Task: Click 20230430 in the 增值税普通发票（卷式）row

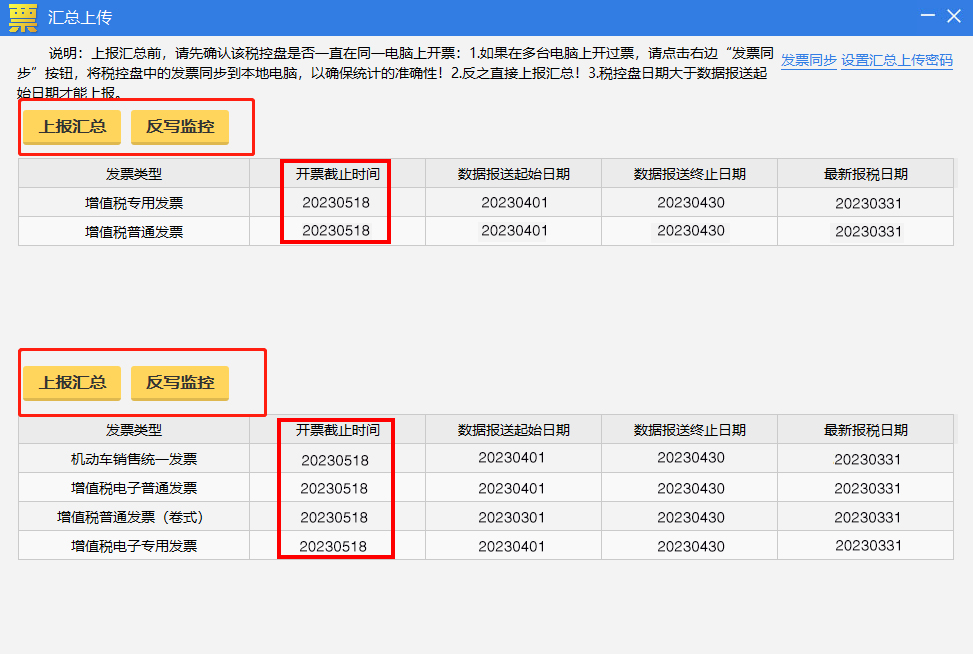Action: point(691,517)
